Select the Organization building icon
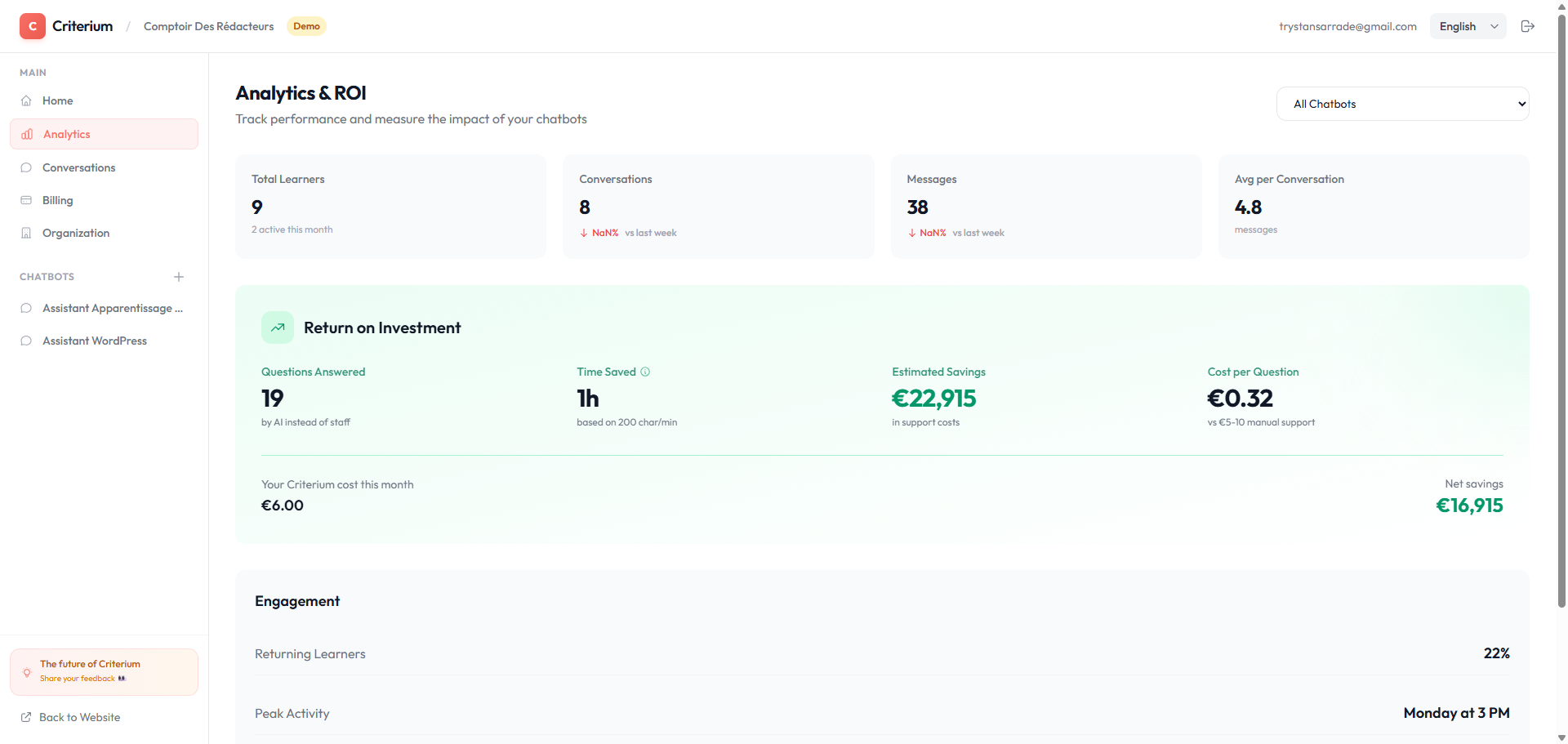Screen dimensions: 1568x744 coord(26,233)
